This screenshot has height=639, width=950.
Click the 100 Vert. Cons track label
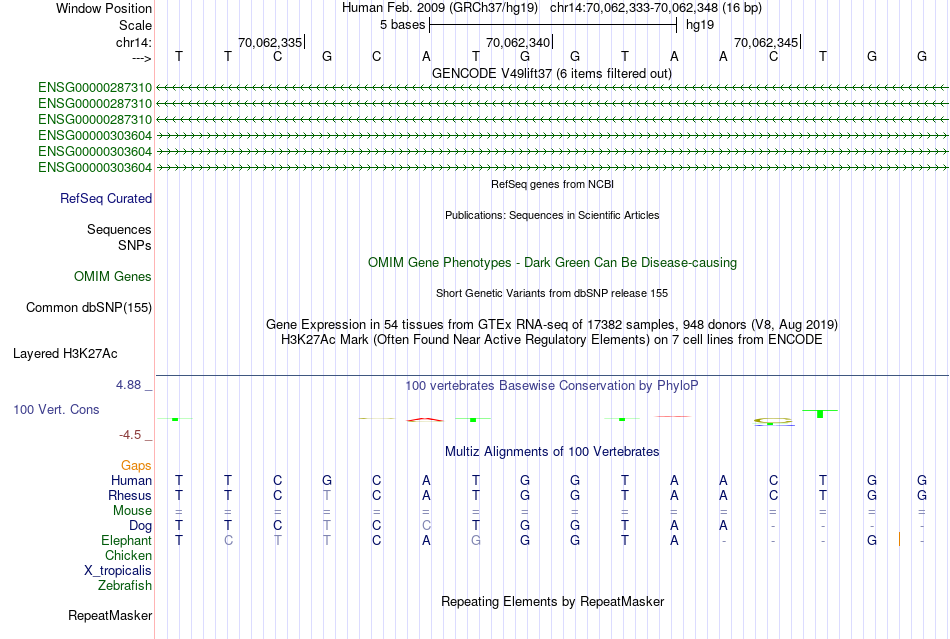(x=56, y=409)
